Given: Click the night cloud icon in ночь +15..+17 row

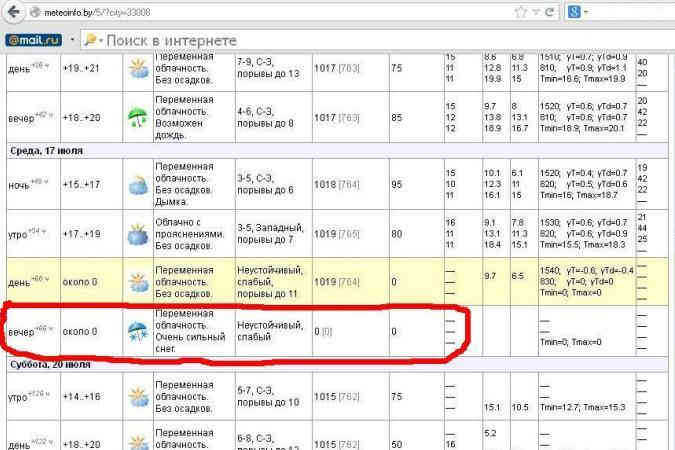Looking at the screenshot, I should point(138,184).
